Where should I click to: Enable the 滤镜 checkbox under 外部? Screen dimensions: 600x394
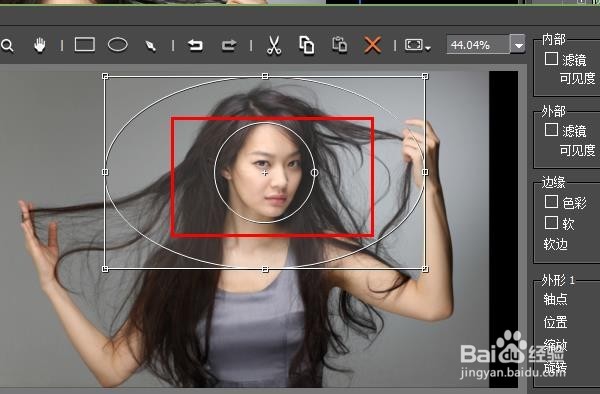coord(551,130)
